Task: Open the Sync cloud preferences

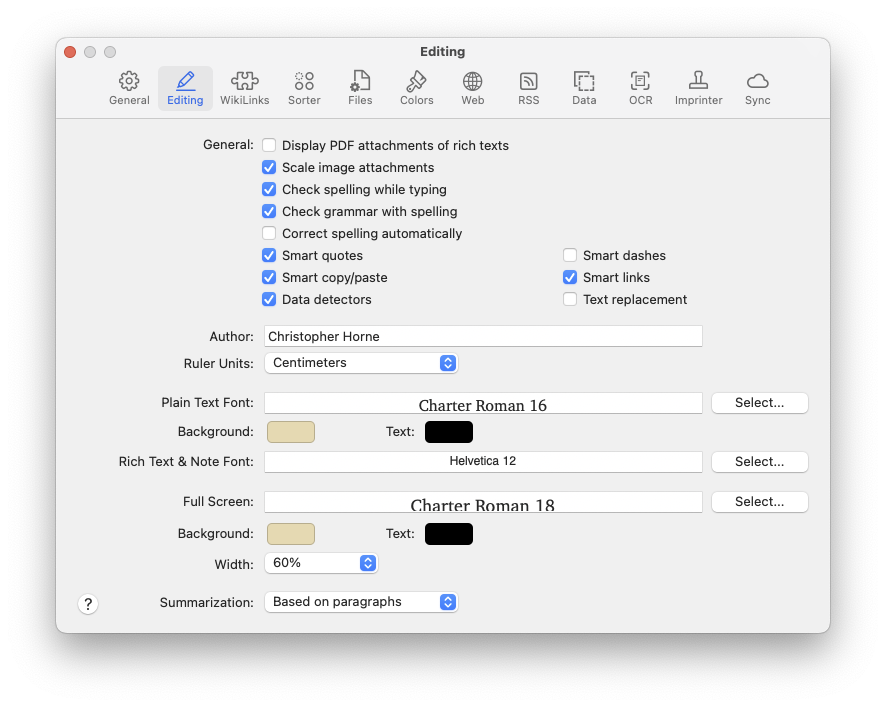Action: pos(757,88)
